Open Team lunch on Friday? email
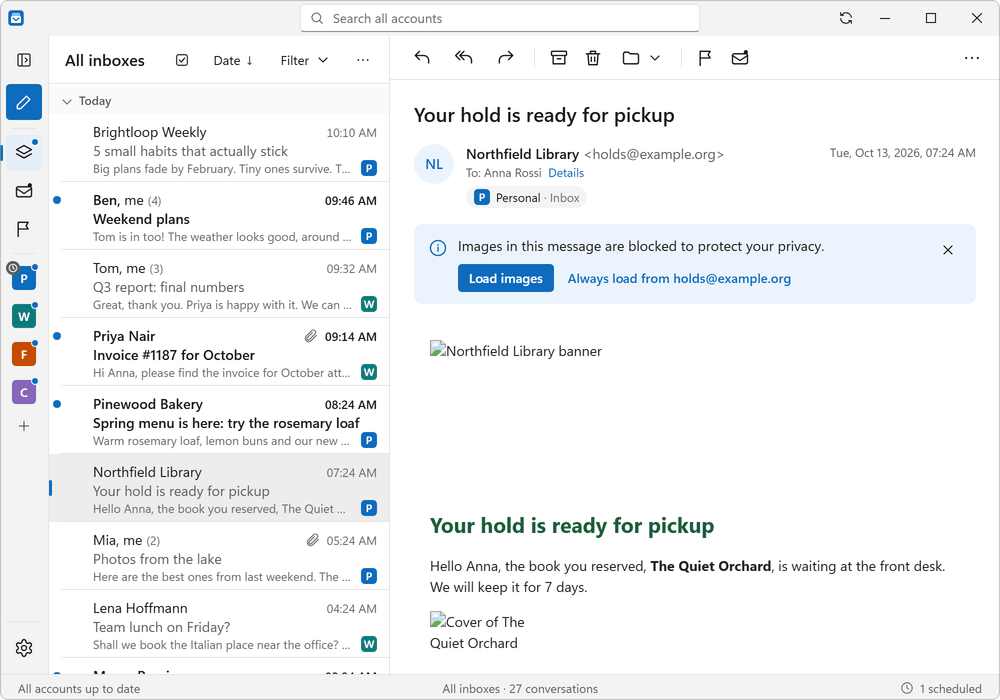The width and height of the screenshot is (1000, 700). point(219,624)
